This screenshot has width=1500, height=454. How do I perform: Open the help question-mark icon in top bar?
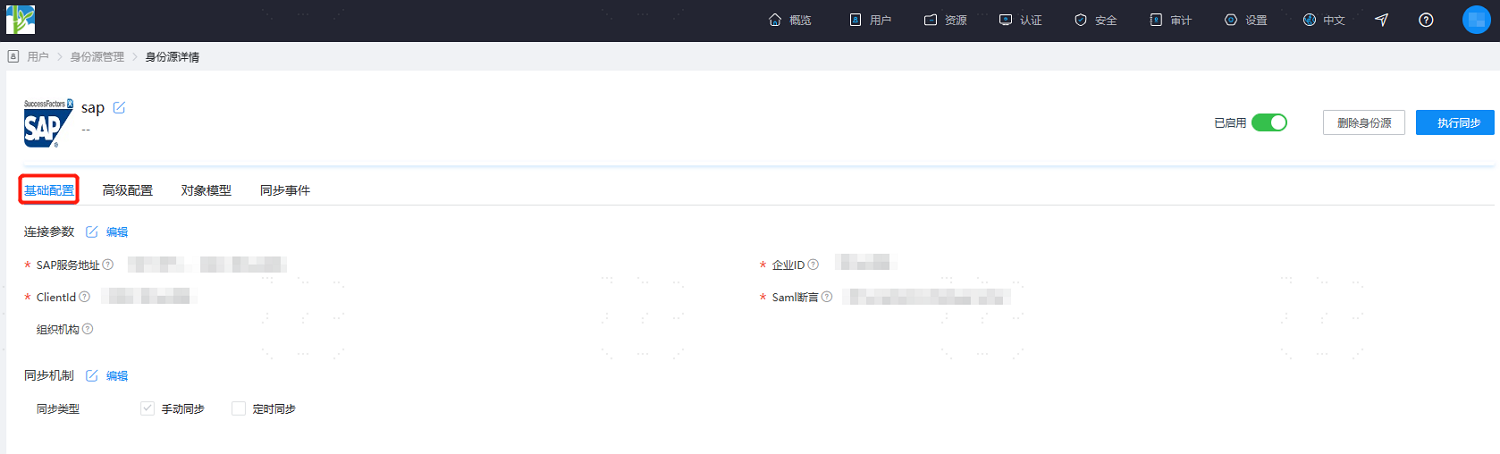click(x=1427, y=20)
